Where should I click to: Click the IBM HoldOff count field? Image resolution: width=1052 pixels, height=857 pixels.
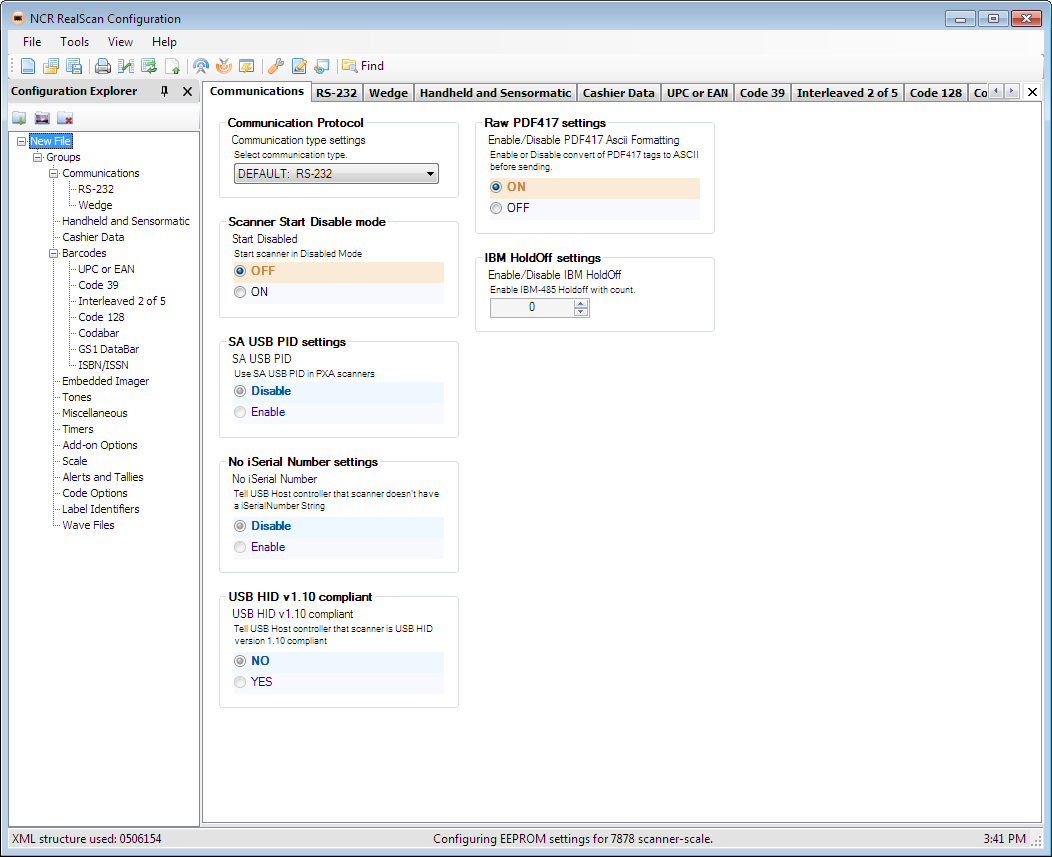[x=532, y=307]
